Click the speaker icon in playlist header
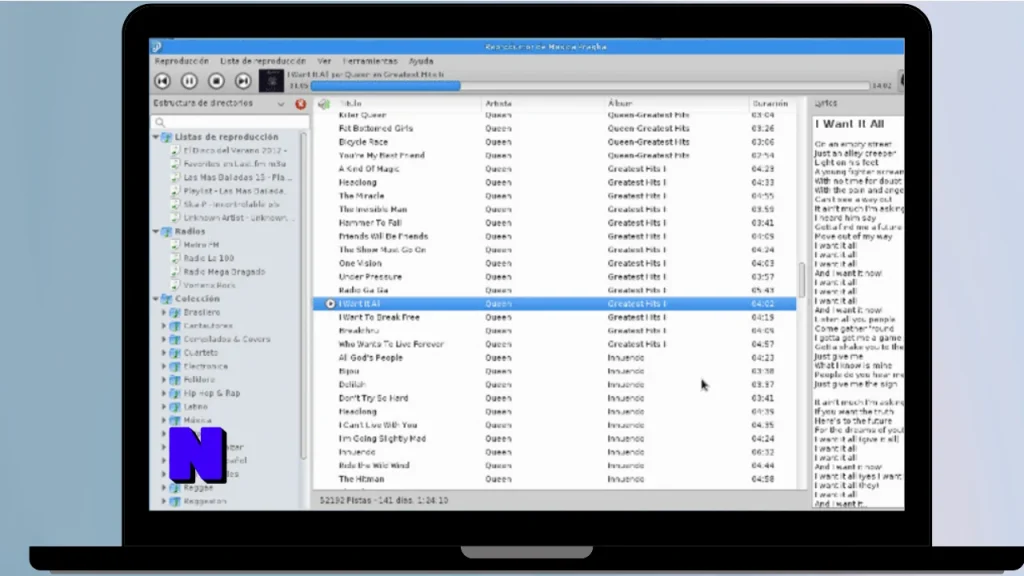This screenshot has height=576, width=1024. [x=324, y=104]
